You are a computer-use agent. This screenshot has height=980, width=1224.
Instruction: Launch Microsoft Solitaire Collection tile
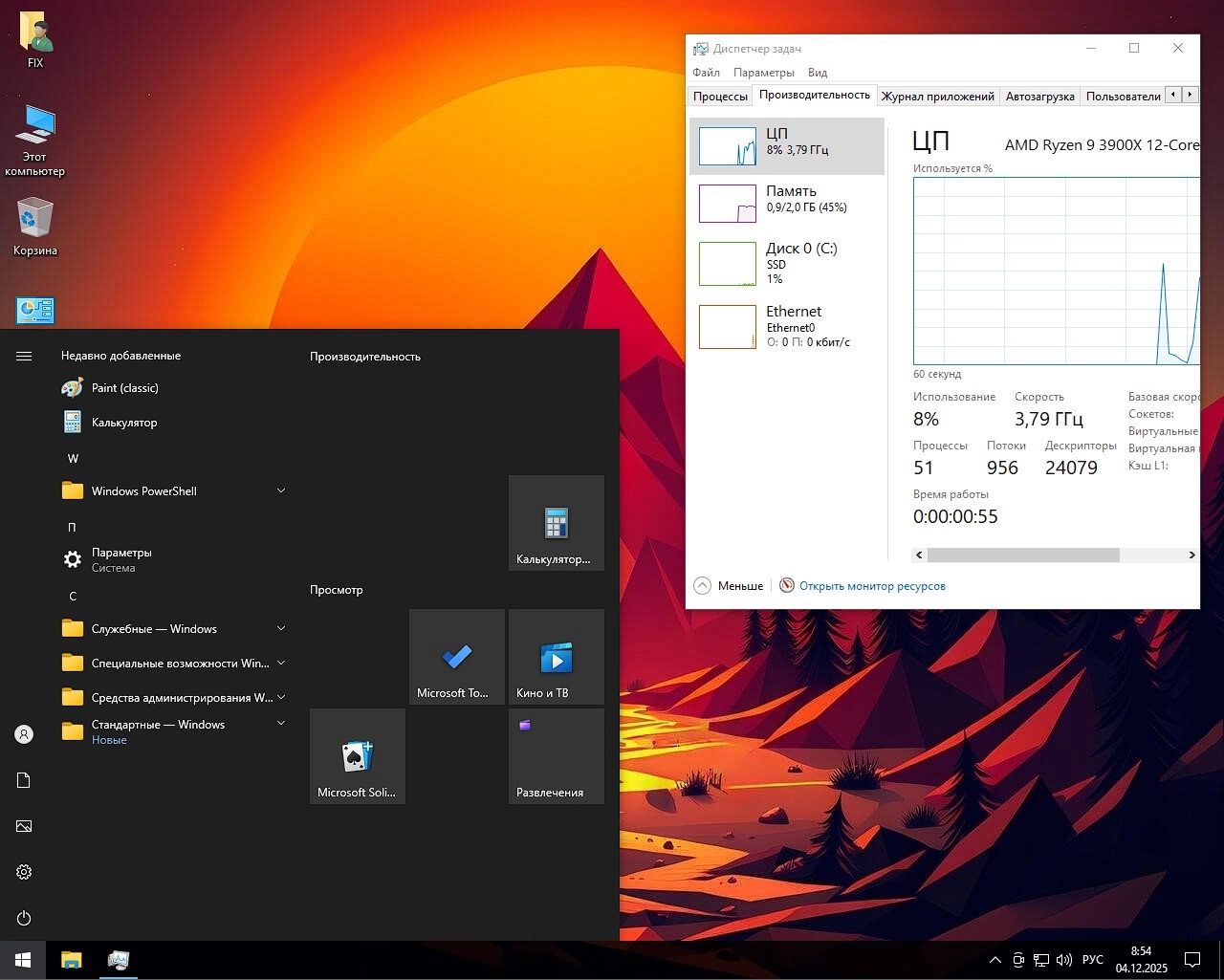tap(357, 755)
